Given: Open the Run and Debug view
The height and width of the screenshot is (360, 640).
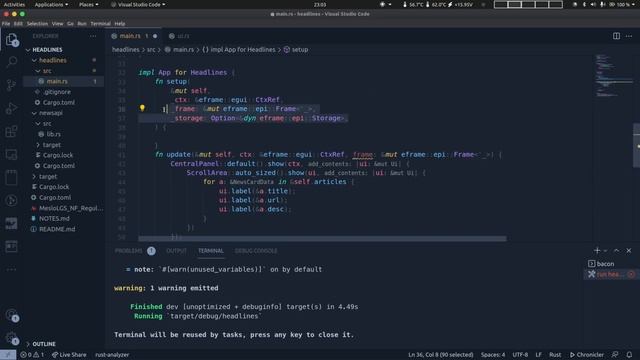Looking at the screenshot, I should (x=11, y=108).
